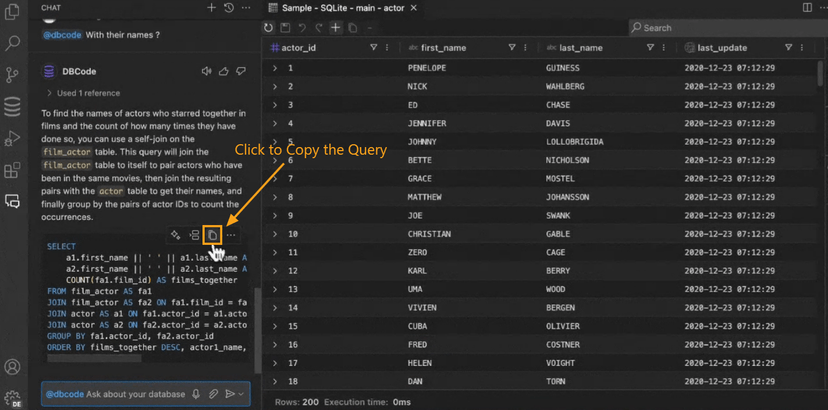Image resolution: width=828 pixels, height=410 pixels.
Task: Select the LOLLOBRIGIDA last_name cell
Action: [x=575, y=142]
